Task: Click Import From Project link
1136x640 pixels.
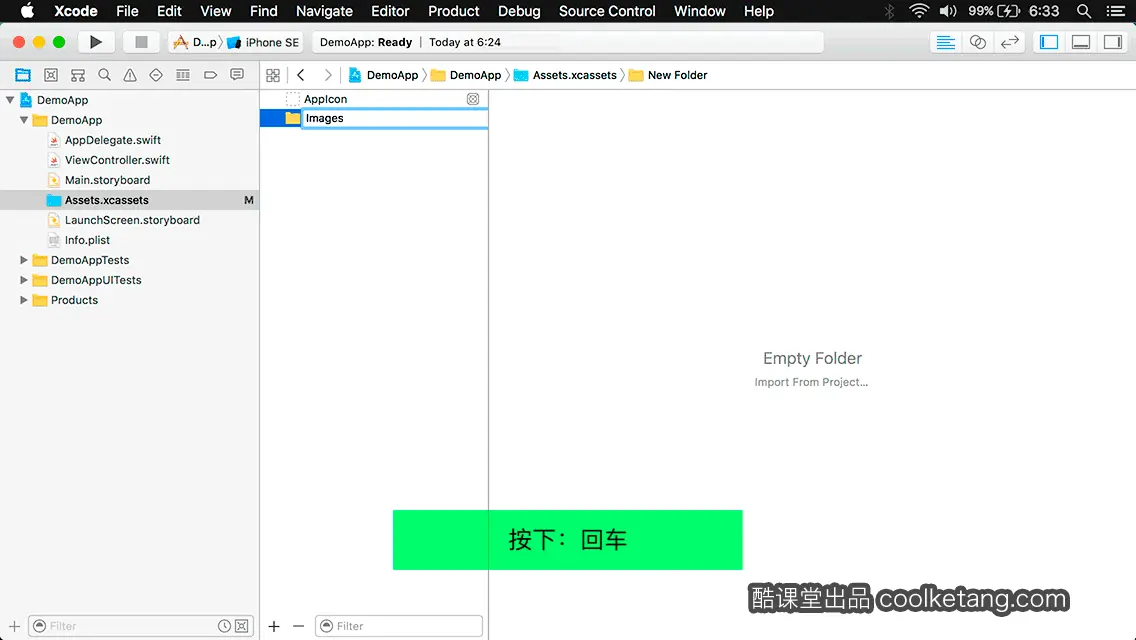Action: [811, 382]
